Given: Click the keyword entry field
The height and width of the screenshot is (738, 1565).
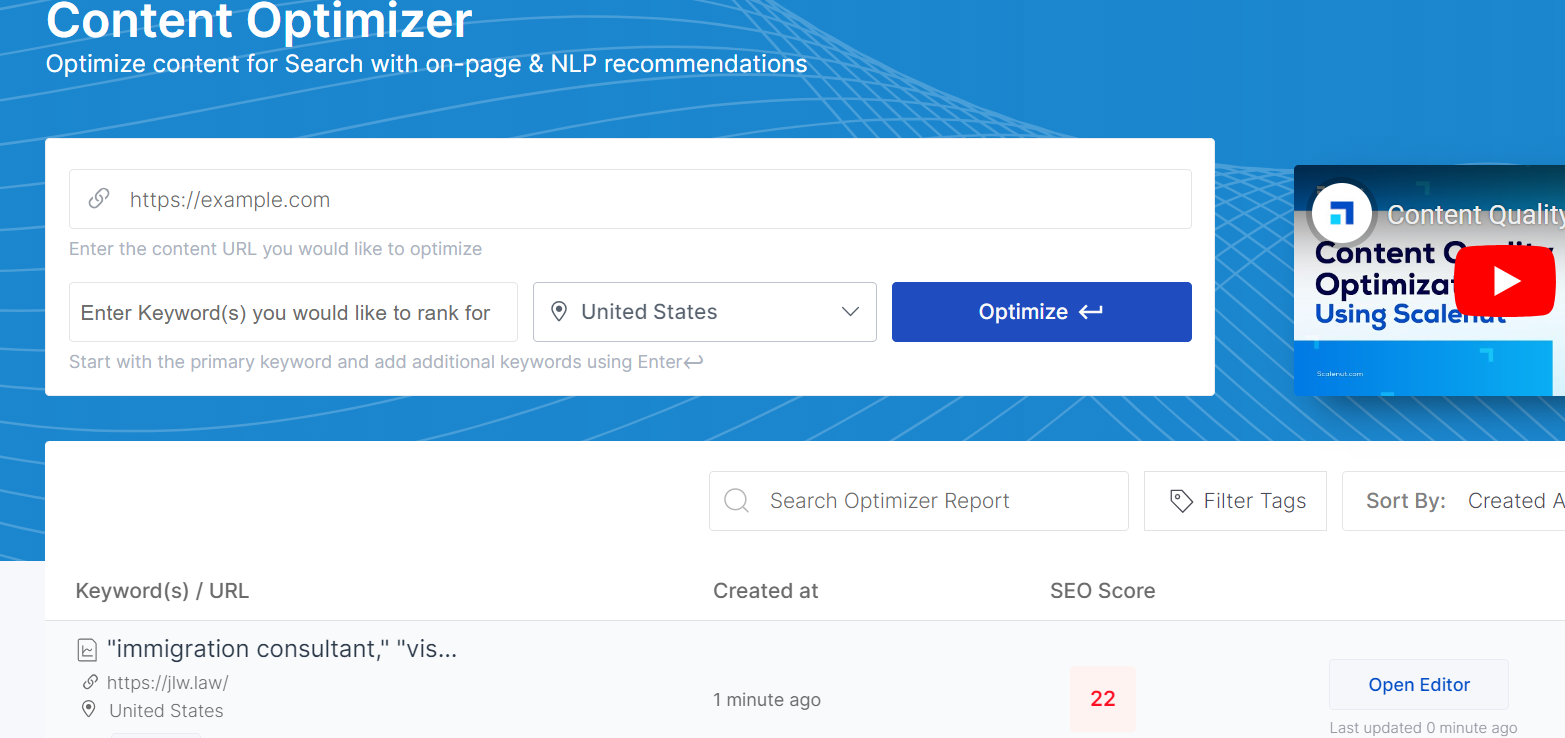Looking at the screenshot, I should [x=293, y=312].
